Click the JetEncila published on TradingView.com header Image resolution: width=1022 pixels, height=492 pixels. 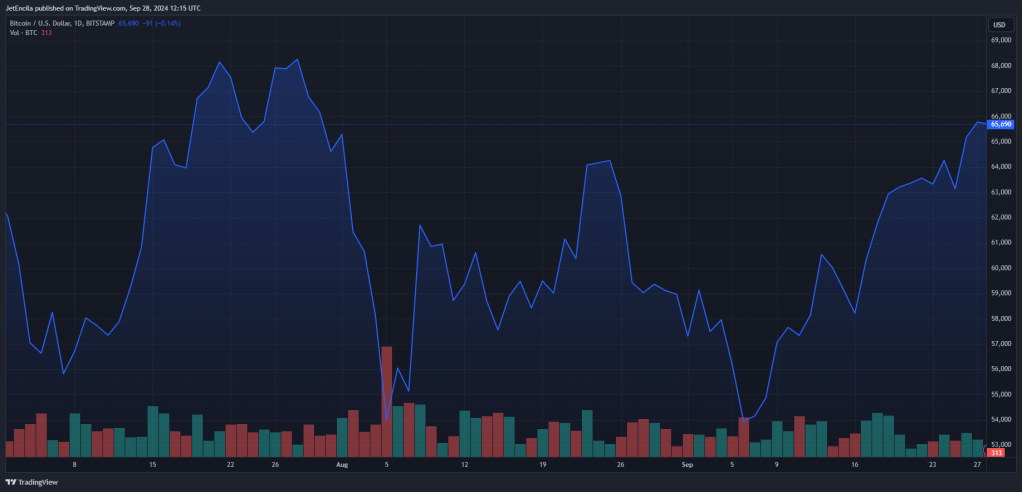103,8
